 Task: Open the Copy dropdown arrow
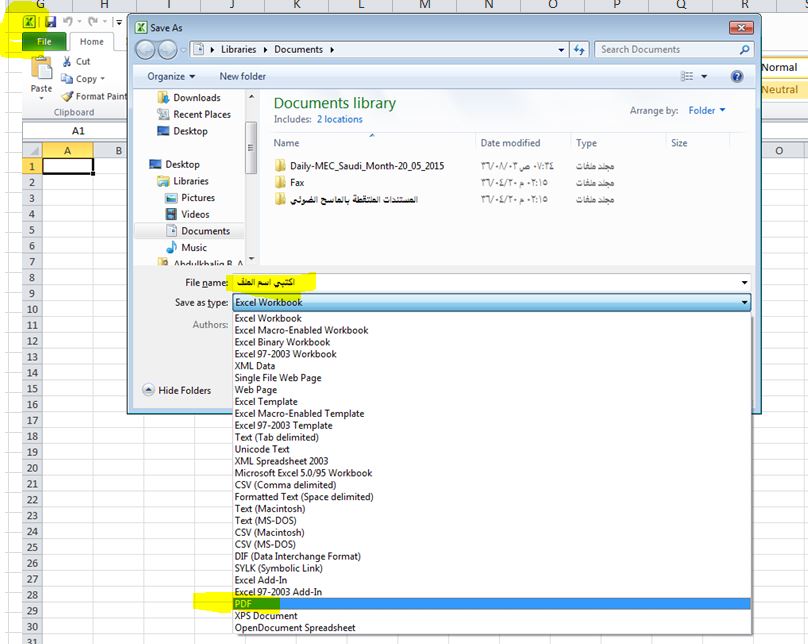pyautogui.click(x=102, y=79)
